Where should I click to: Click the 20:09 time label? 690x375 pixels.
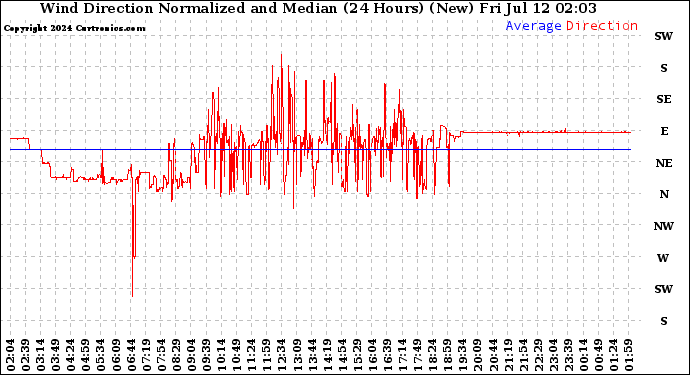477,355
